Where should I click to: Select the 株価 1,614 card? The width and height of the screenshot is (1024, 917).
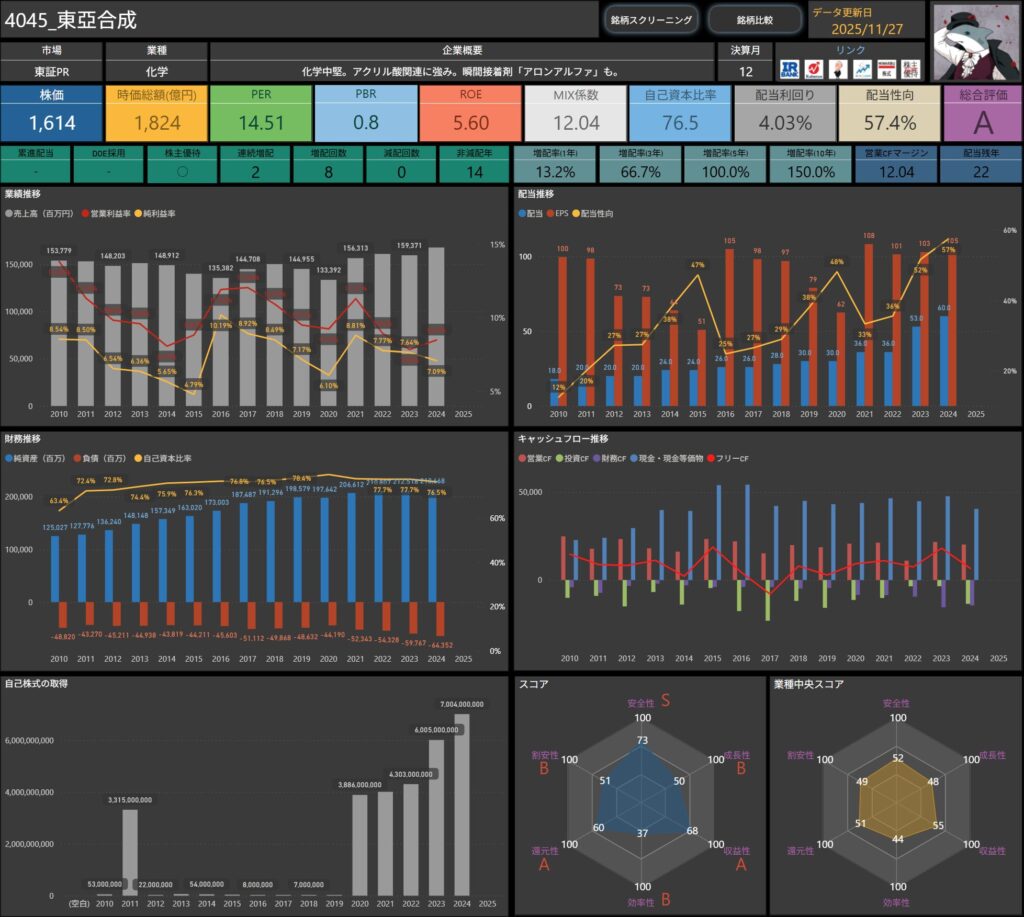pos(51,113)
